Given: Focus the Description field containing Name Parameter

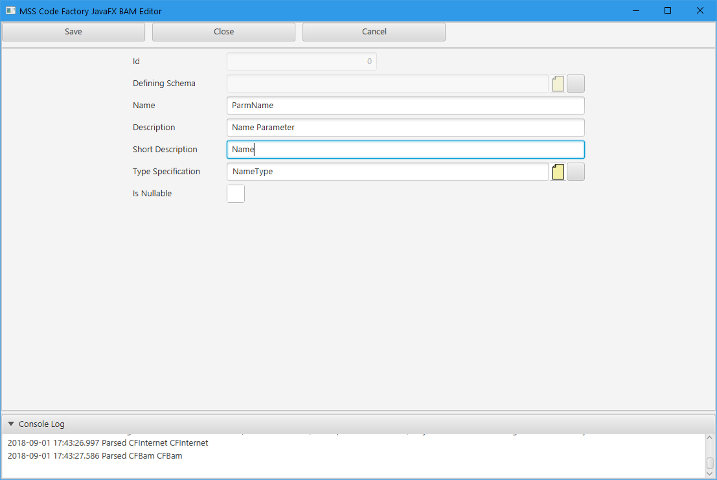Looking at the screenshot, I should (x=405, y=128).
